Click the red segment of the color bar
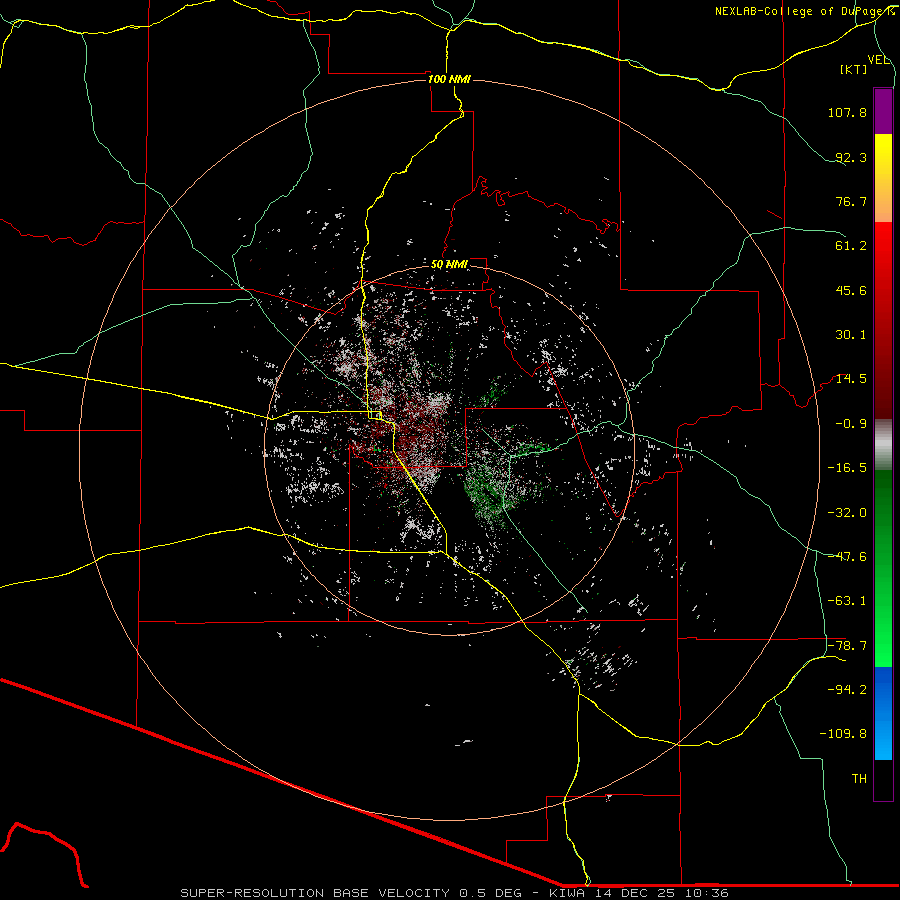Screen dimensions: 900x900 883,320
